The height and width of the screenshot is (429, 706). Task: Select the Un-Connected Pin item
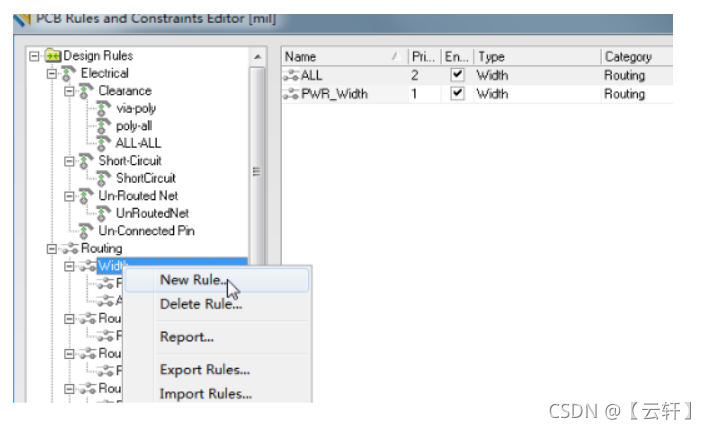(146, 231)
